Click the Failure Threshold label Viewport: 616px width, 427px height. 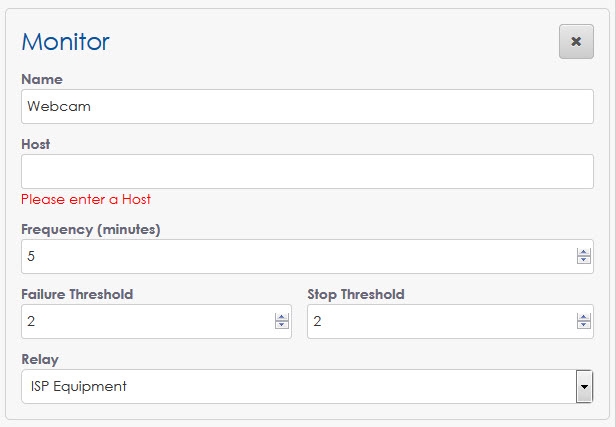point(77,294)
